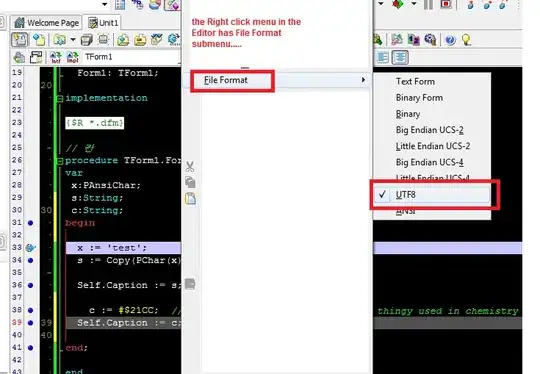540x374 pixels.
Task: Toggle breakpoint dot on line 31
Action: [x=31, y=223]
